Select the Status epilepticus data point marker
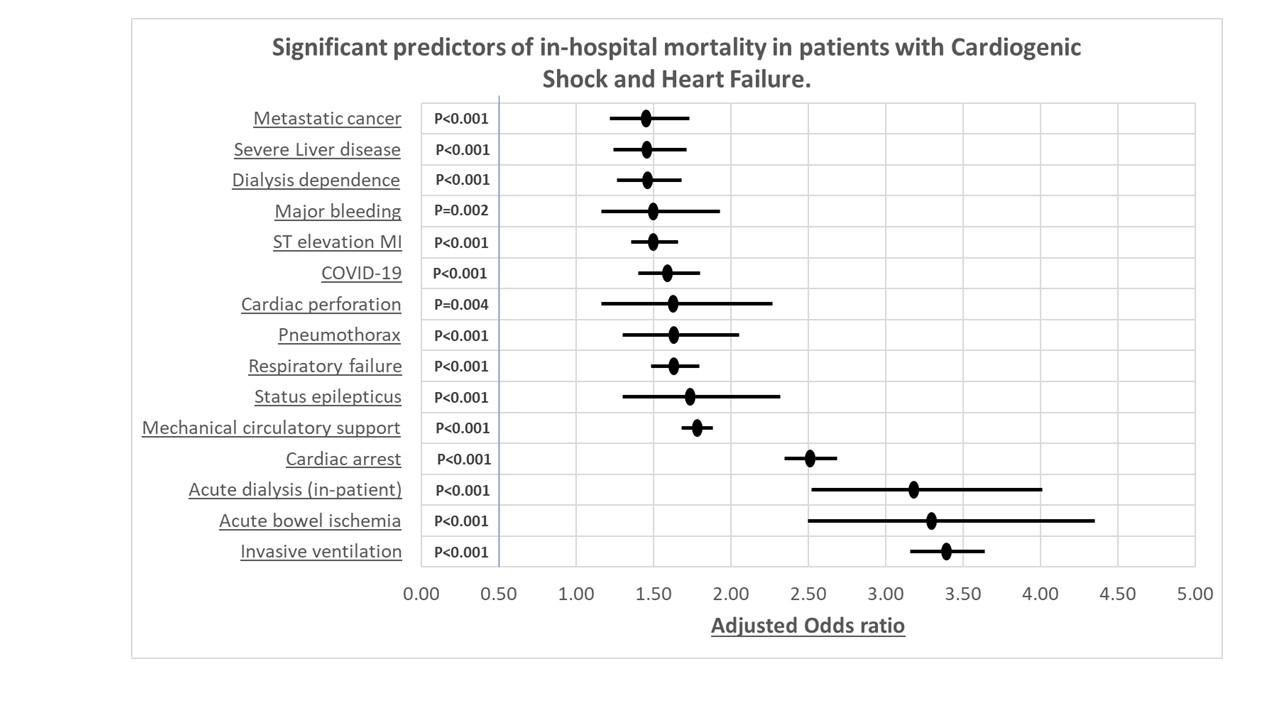1280x720 pixels. click(x=690, y=397)
